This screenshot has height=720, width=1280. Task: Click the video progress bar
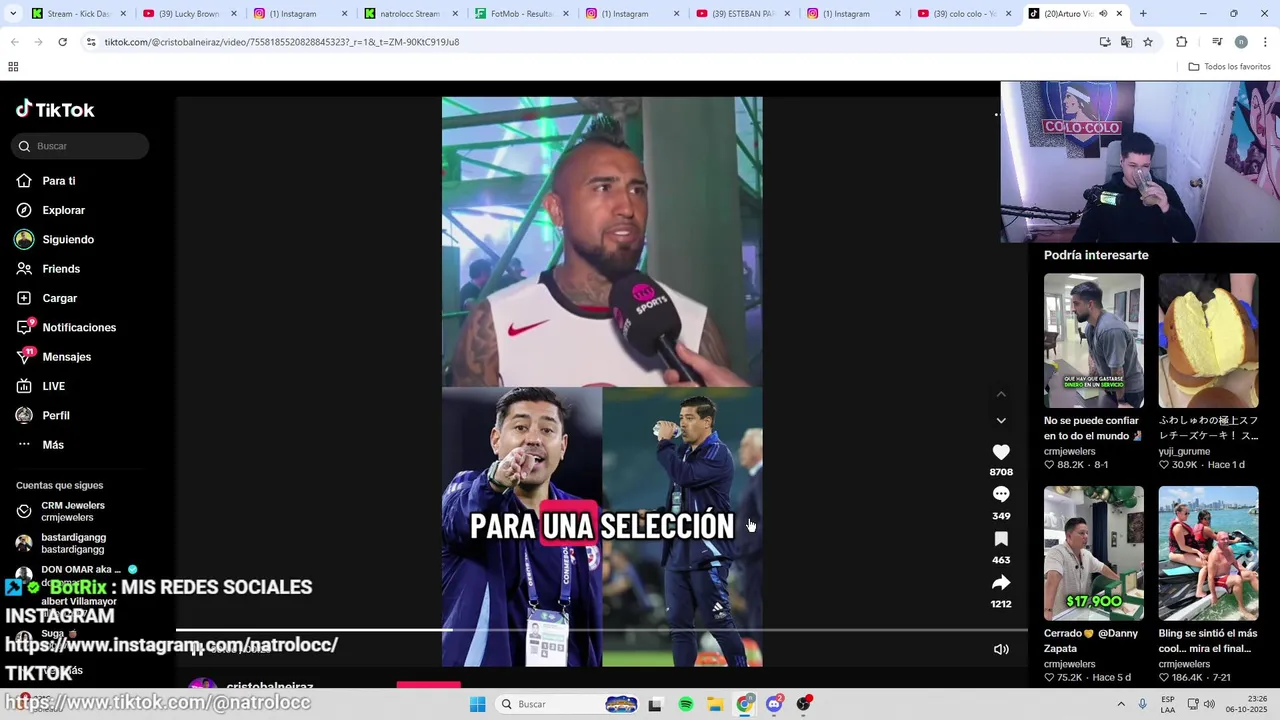click(602, 630)
